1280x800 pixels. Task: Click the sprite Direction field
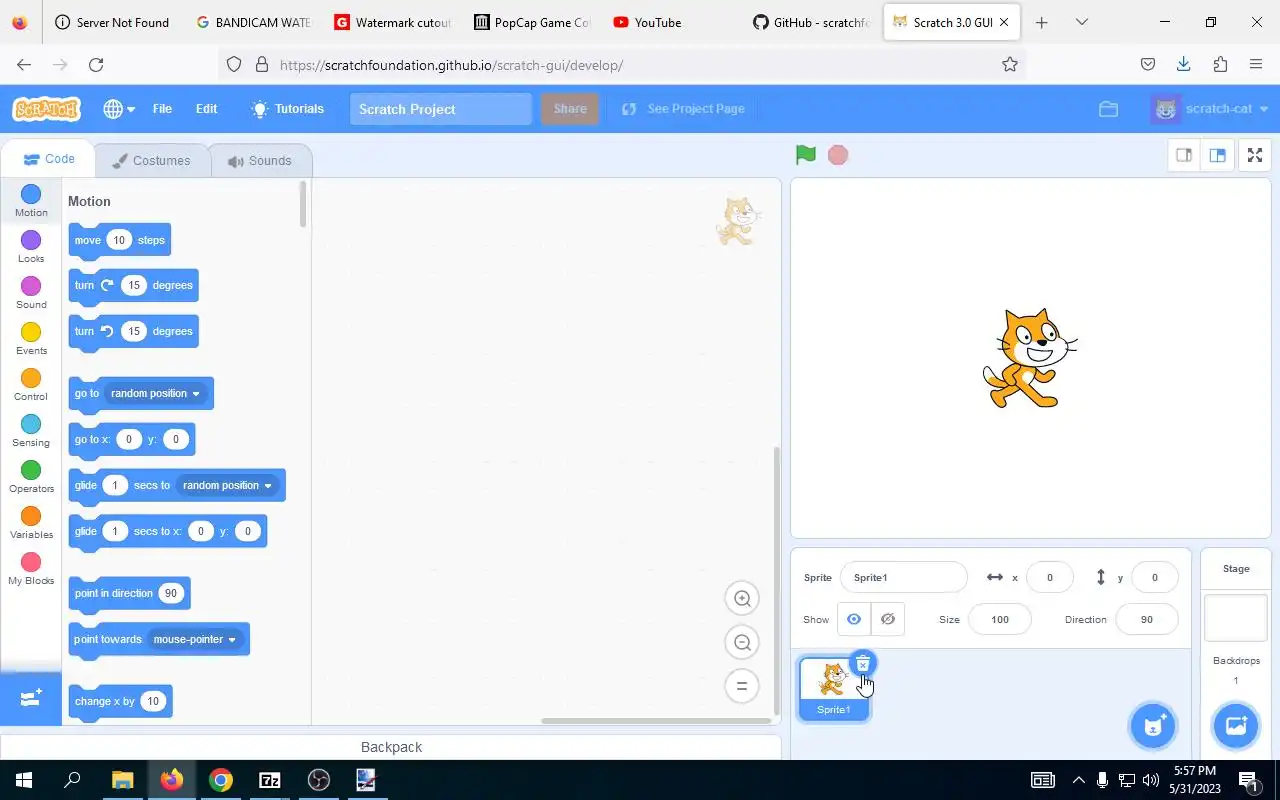[1146, 619]
